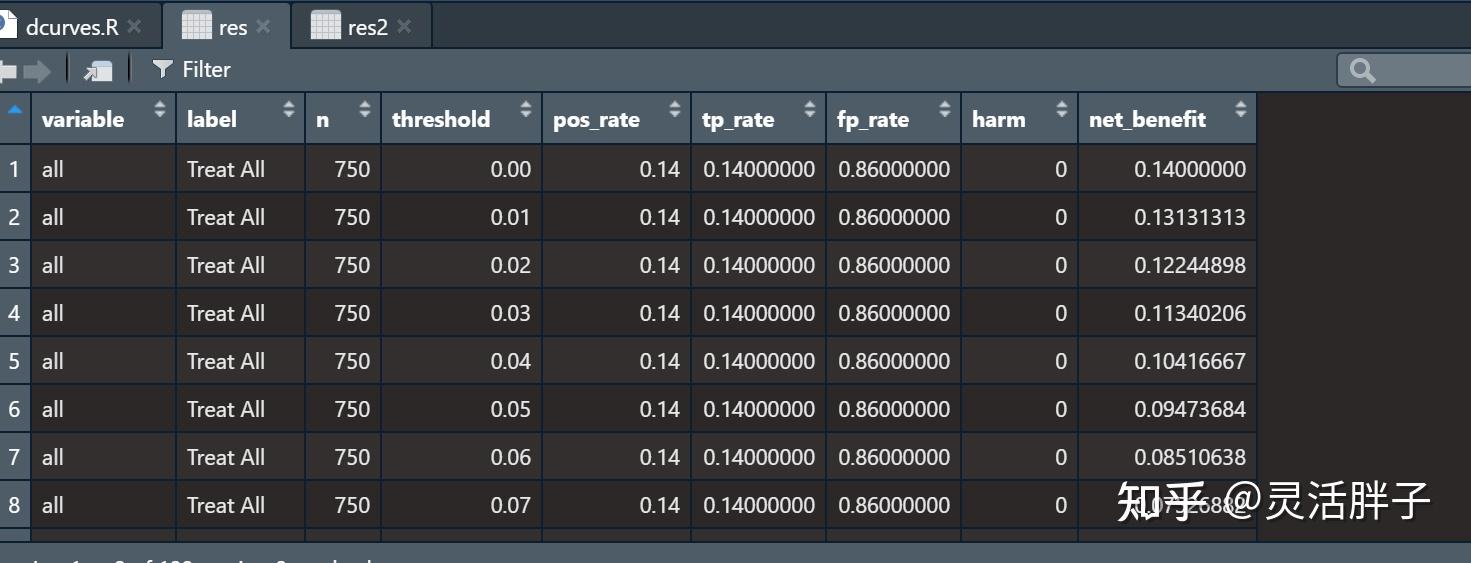Screen dimensions: 1471x563
Task: Close the dcurves.R tab
Action: tap(135, 27)
